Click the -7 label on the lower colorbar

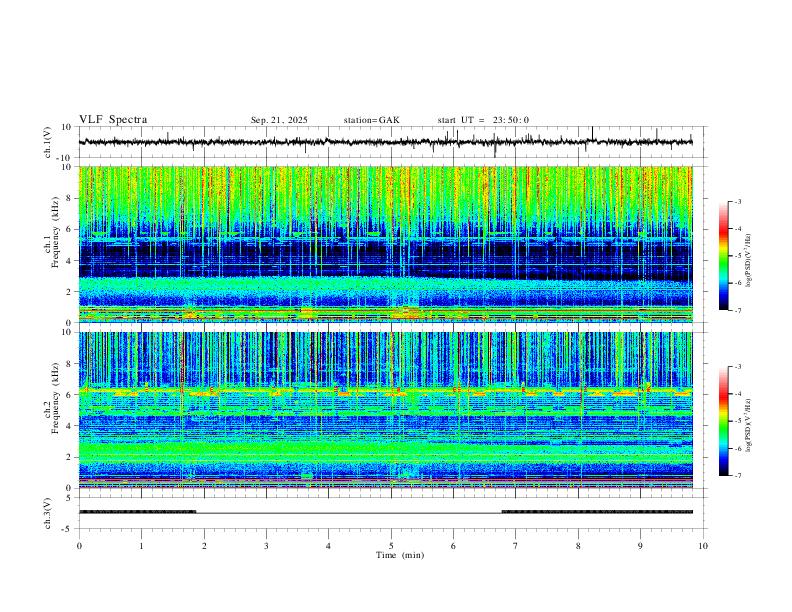point(737,476)
